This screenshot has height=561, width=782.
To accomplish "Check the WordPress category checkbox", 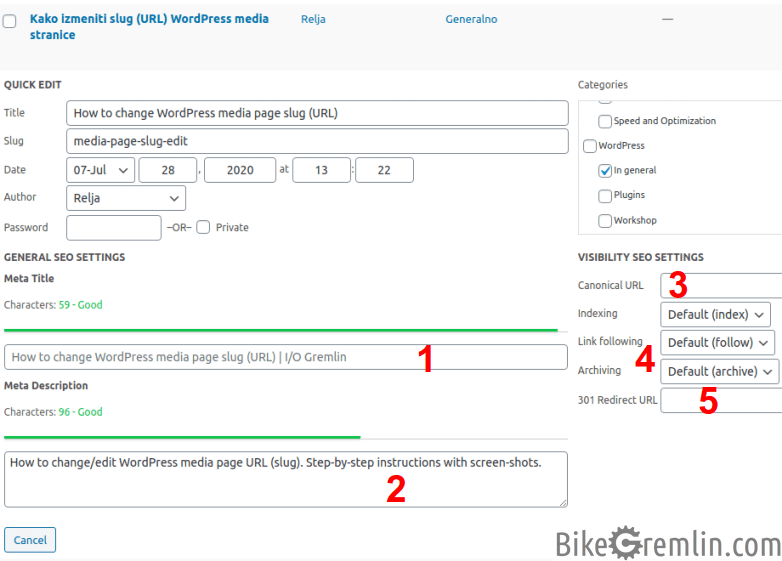I will tap(589, 146).
